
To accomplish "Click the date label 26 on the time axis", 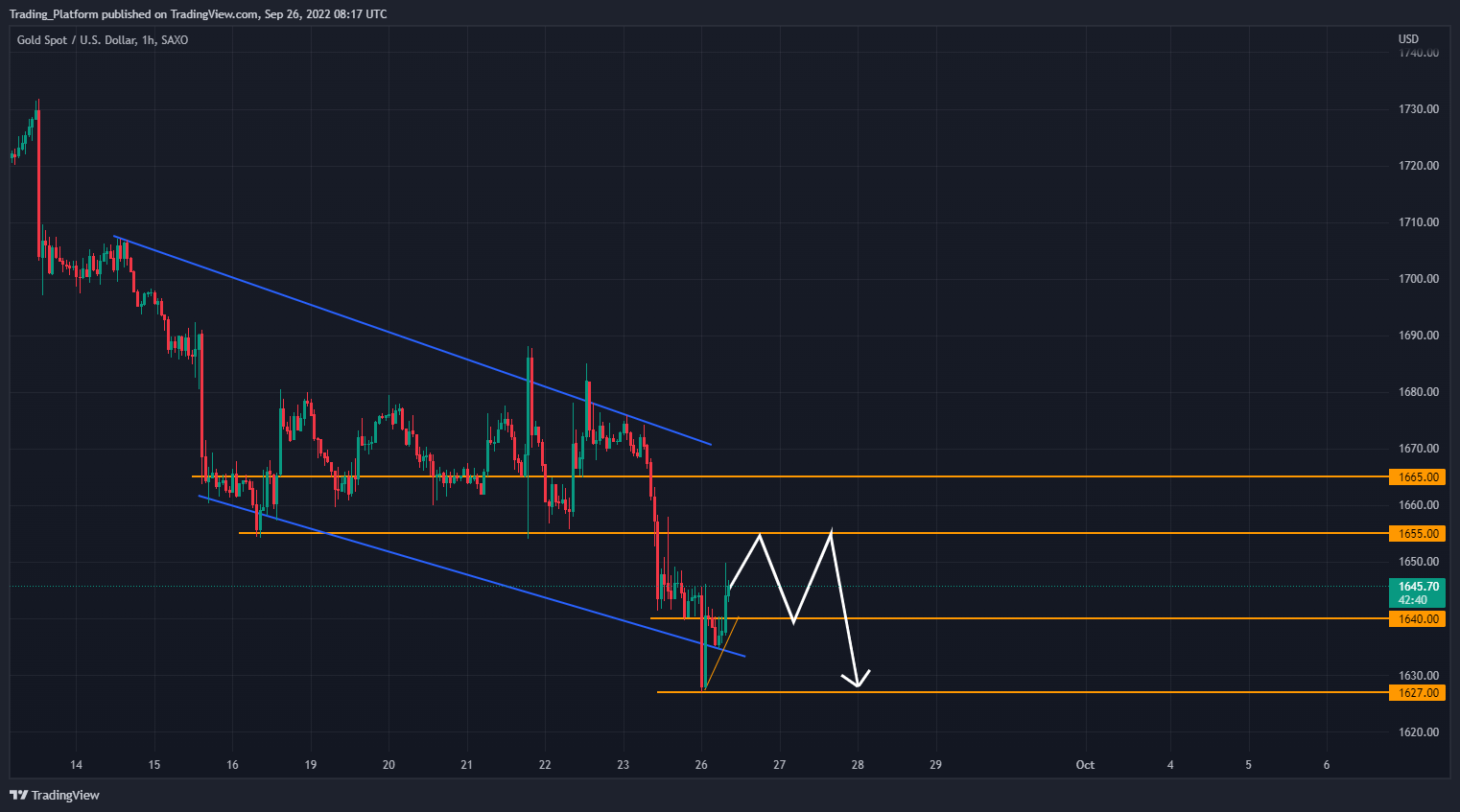I will click(701, 765).
